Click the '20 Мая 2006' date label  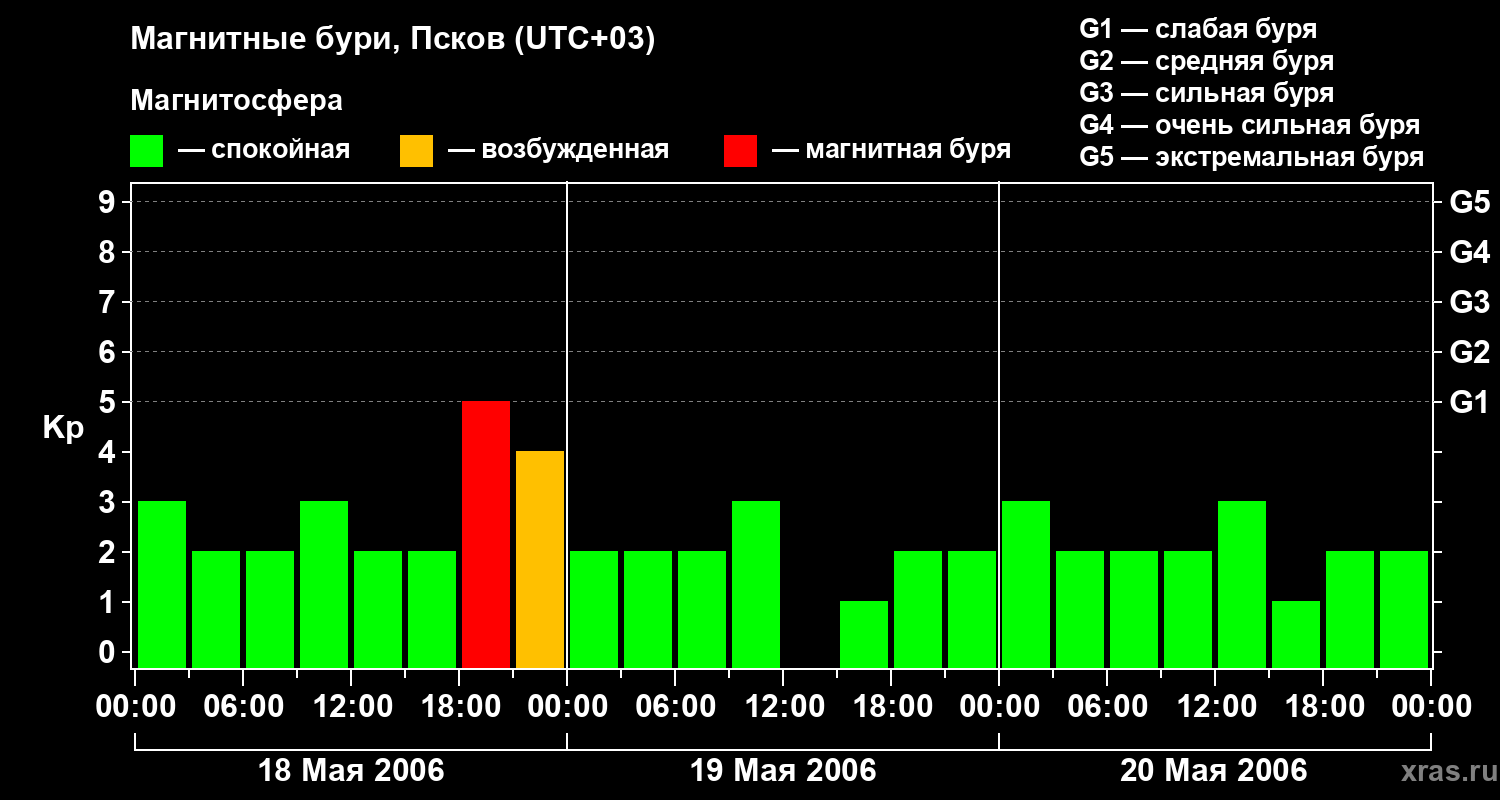tap(1213, 771)
